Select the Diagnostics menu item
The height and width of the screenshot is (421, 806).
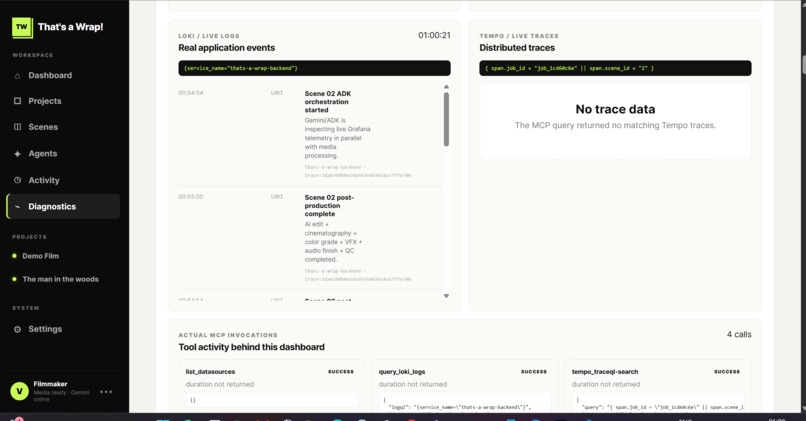[x=64, y=207]
